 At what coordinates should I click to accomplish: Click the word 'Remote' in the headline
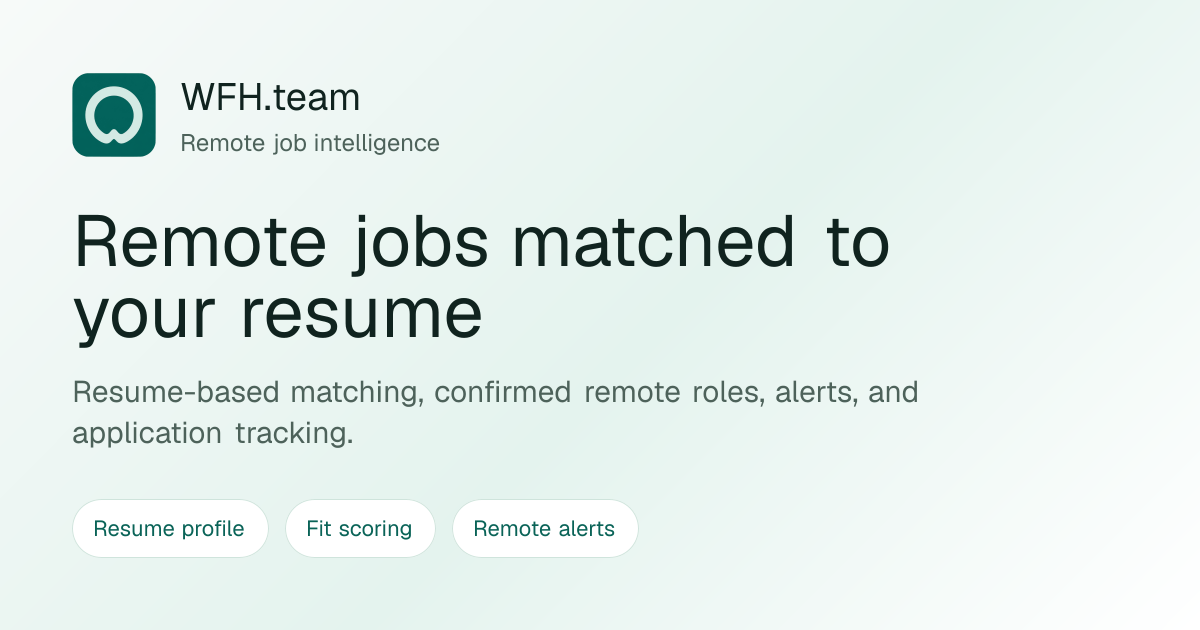pos(200,243)
